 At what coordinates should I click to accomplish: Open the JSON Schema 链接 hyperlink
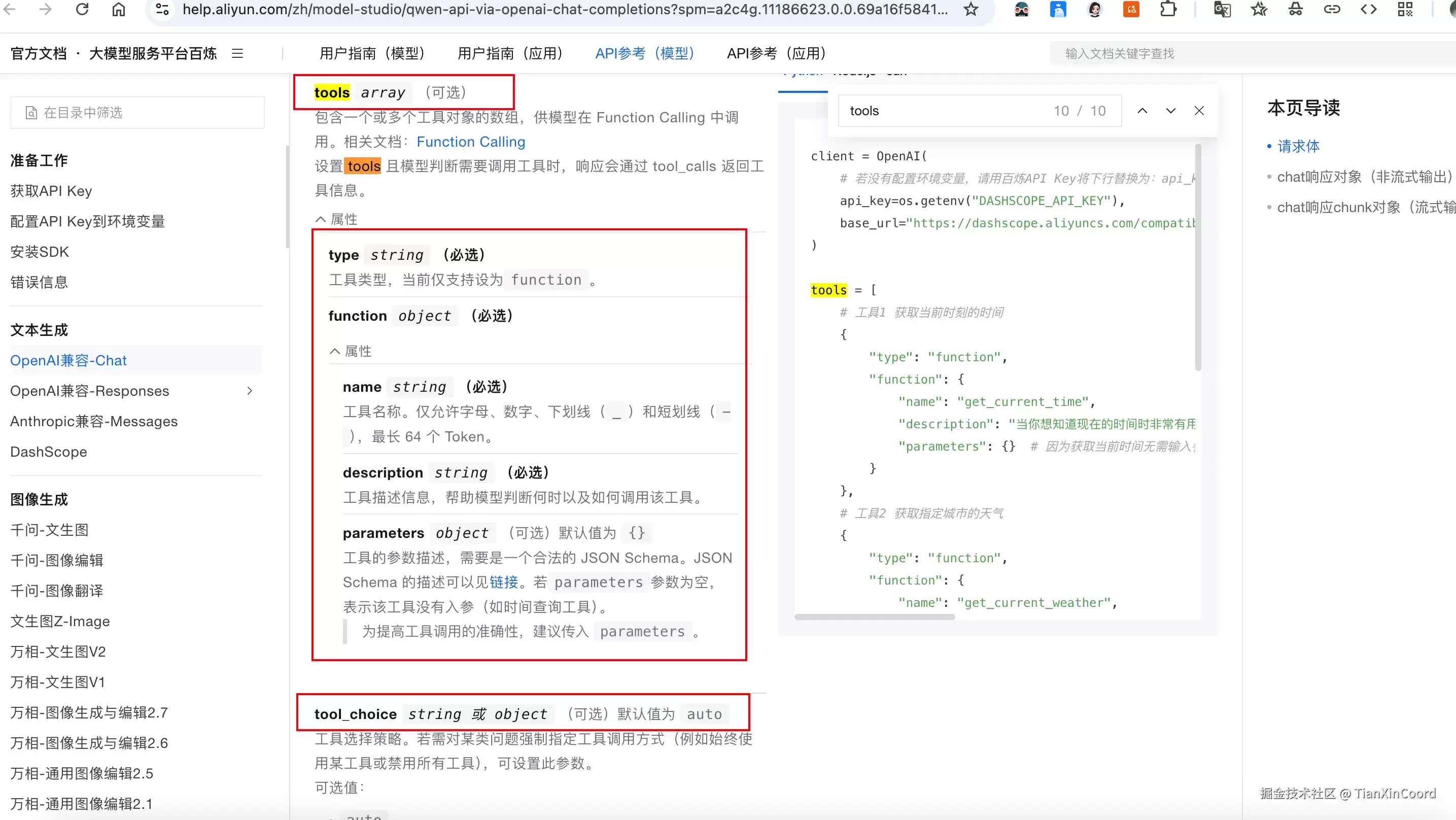click(x=504, y=582)
